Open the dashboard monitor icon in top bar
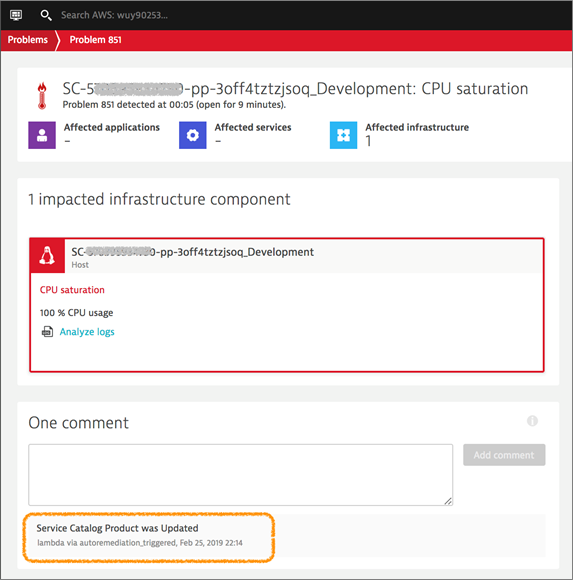Viewport: 573px width, 580px height. [x=16, y=15]
